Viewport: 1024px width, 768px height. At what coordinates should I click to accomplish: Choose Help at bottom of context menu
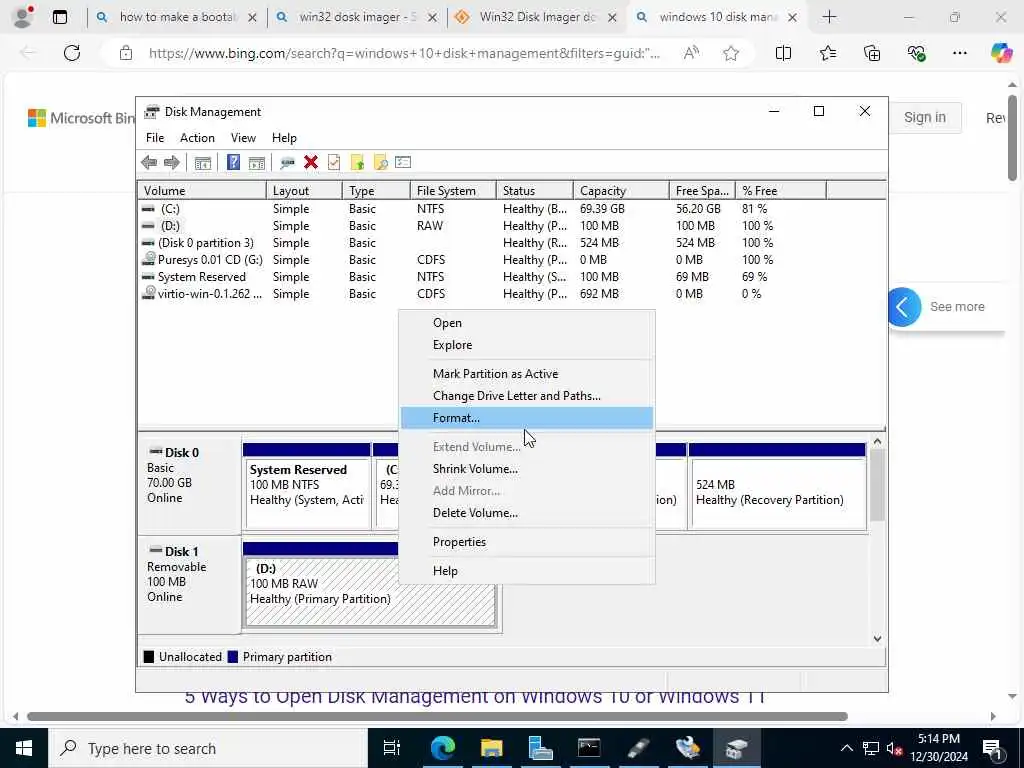526,571
